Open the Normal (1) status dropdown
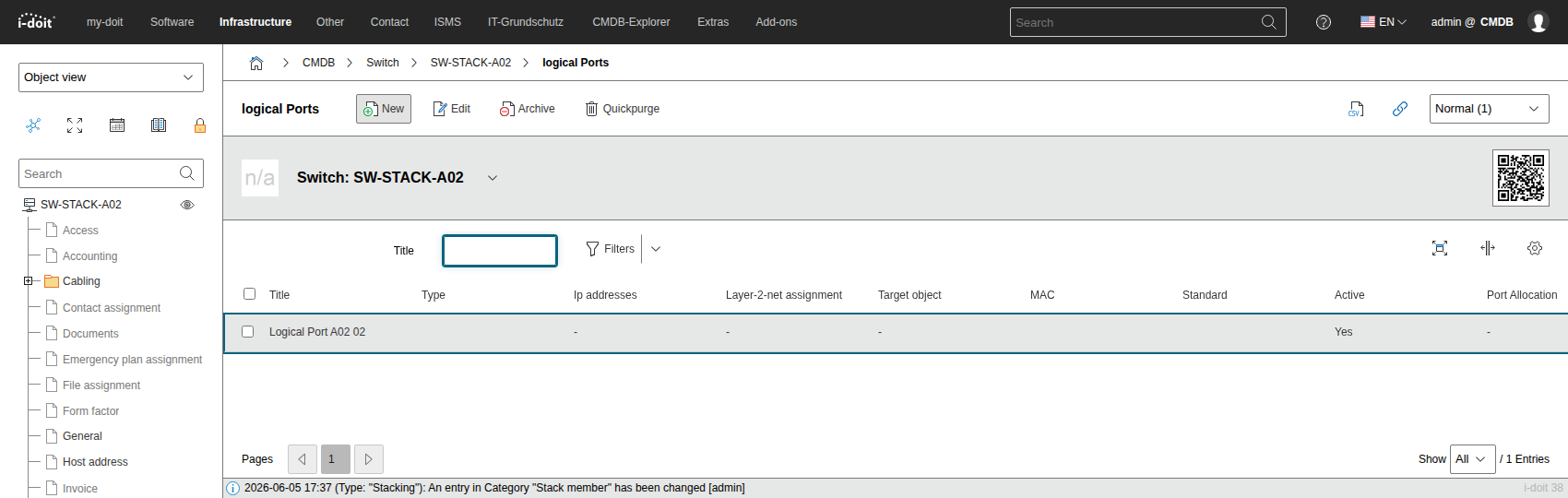The height and width of the screenshot is (498, 1568). [x=1490, y=109]
